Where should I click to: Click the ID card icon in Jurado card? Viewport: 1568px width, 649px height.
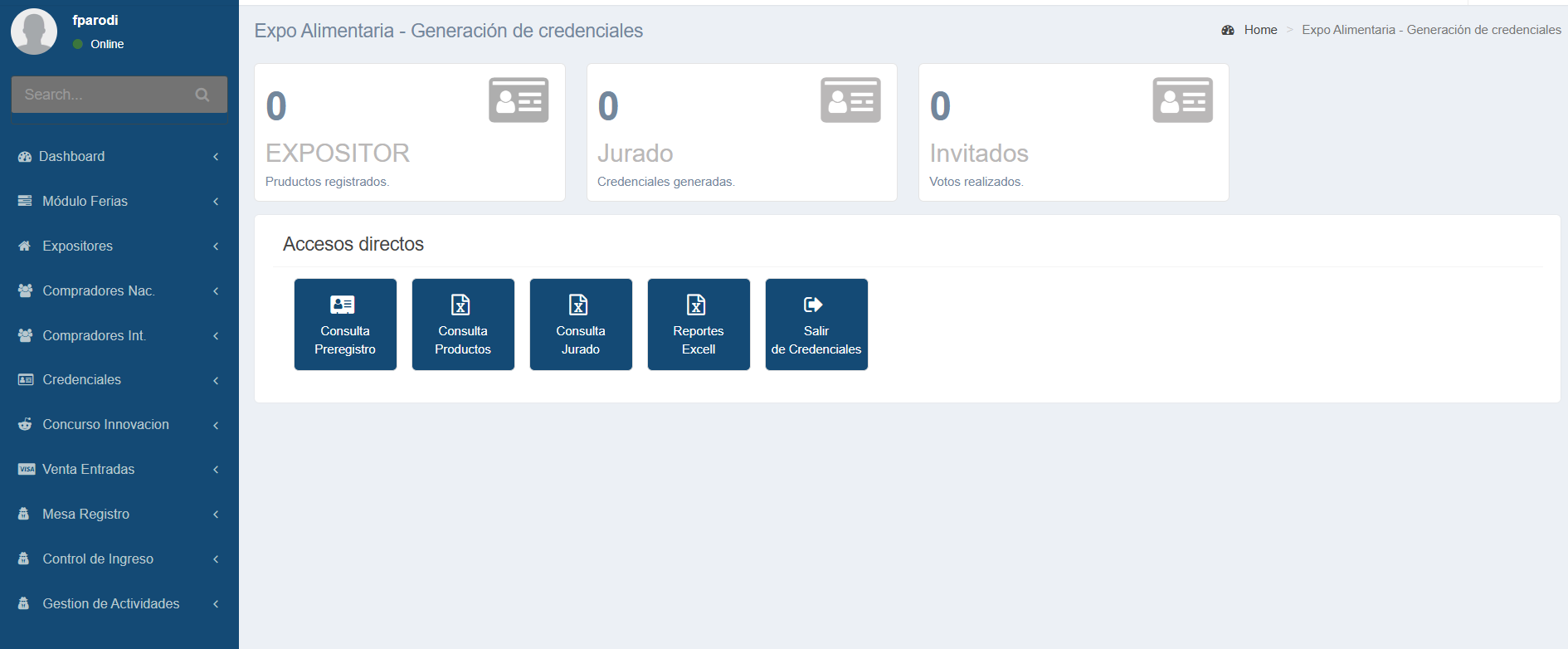850,100
